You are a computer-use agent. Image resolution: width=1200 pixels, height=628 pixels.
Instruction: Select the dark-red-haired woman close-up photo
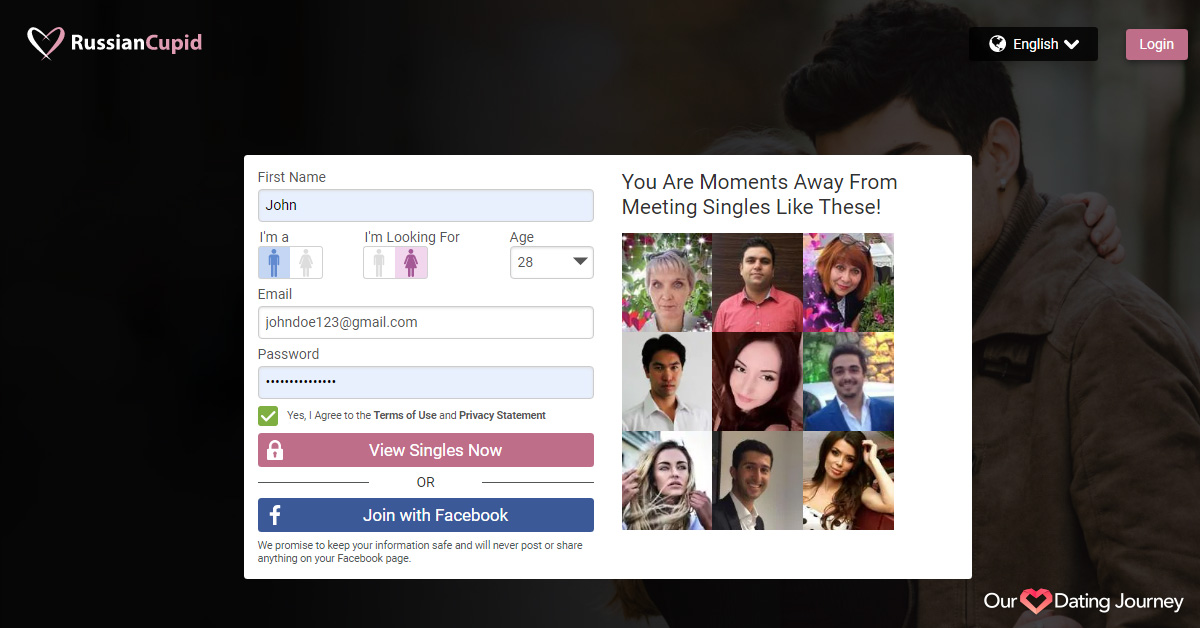tap(757, 381)
